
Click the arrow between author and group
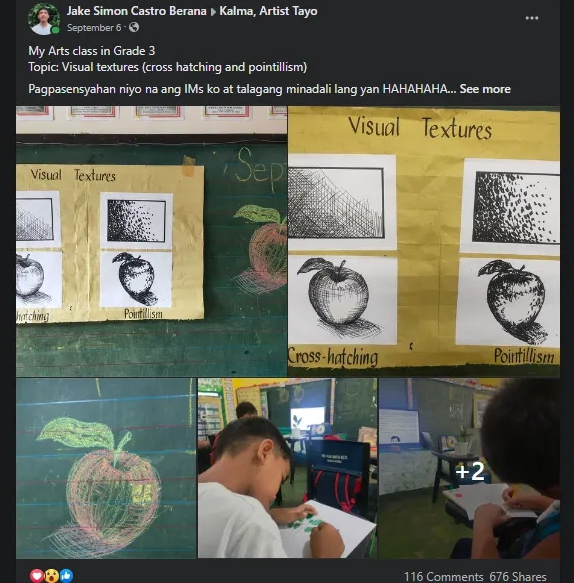point(213,12)
